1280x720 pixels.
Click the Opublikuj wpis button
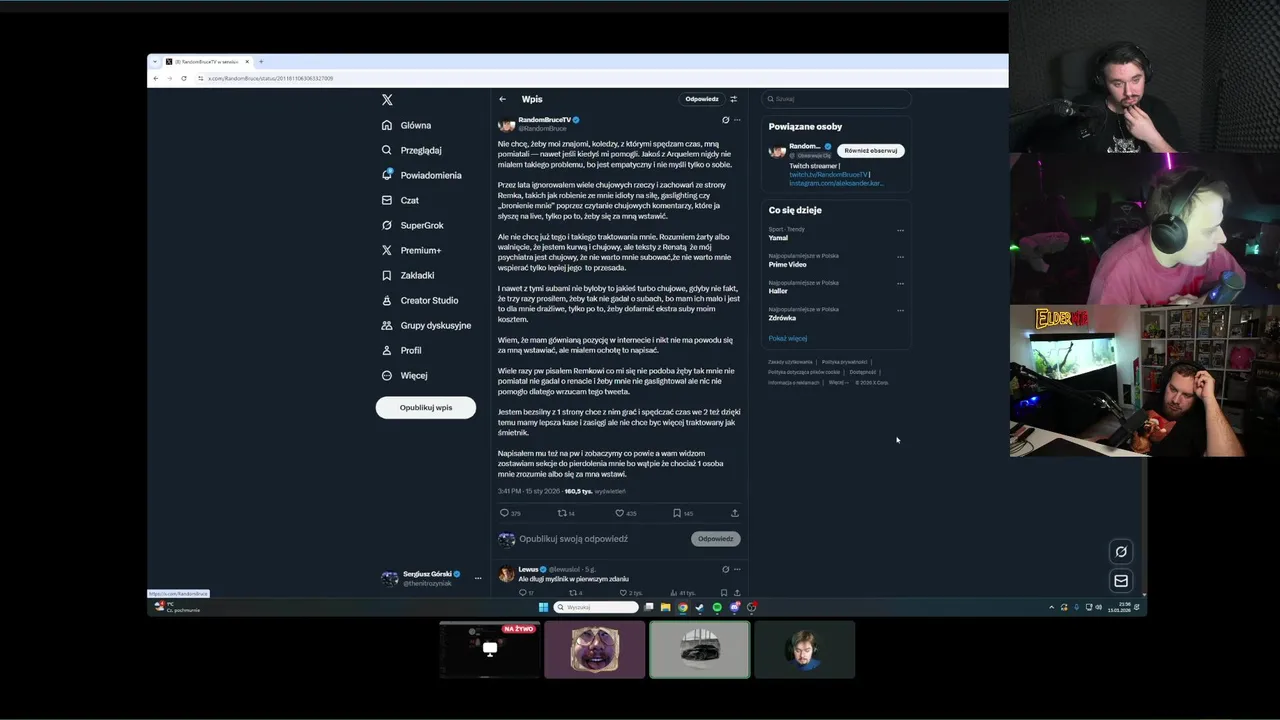tap(426, 408)
